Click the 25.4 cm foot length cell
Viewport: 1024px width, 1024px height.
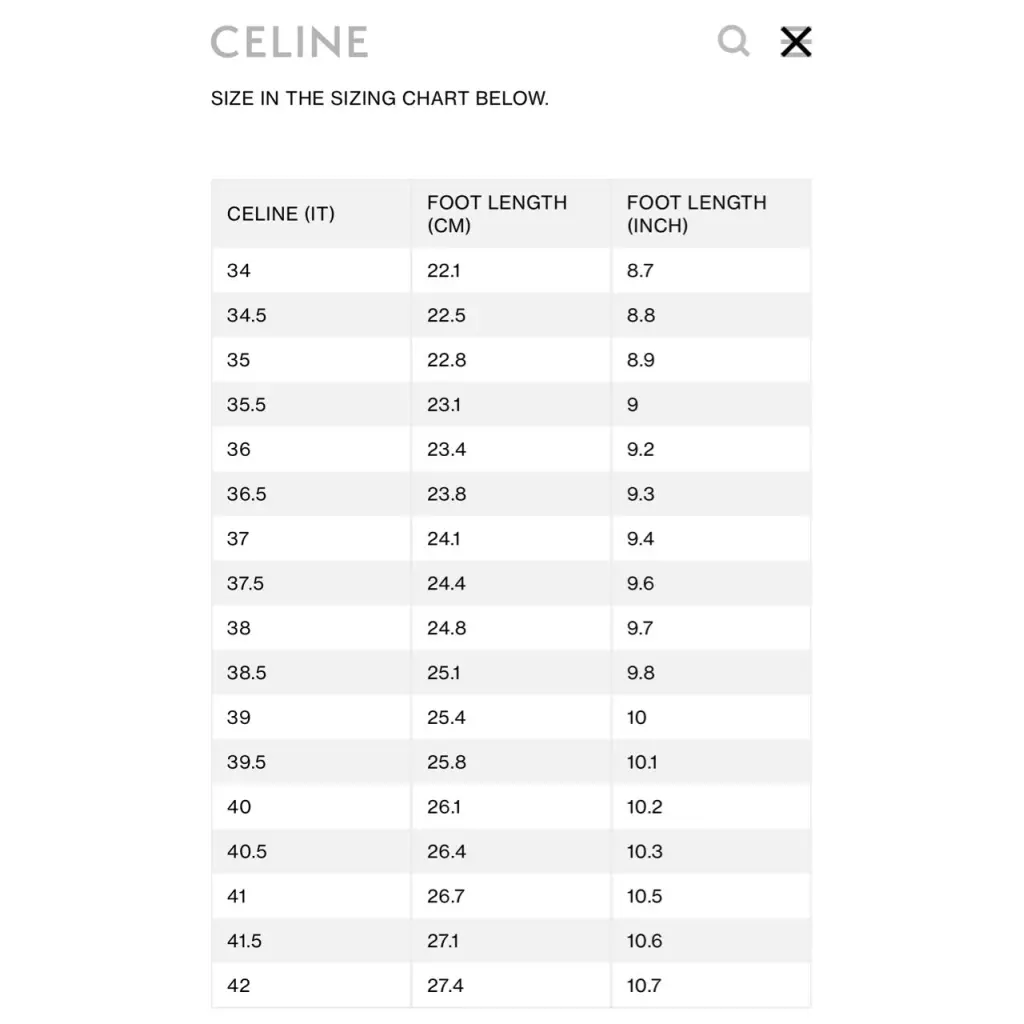pos(447,718)
